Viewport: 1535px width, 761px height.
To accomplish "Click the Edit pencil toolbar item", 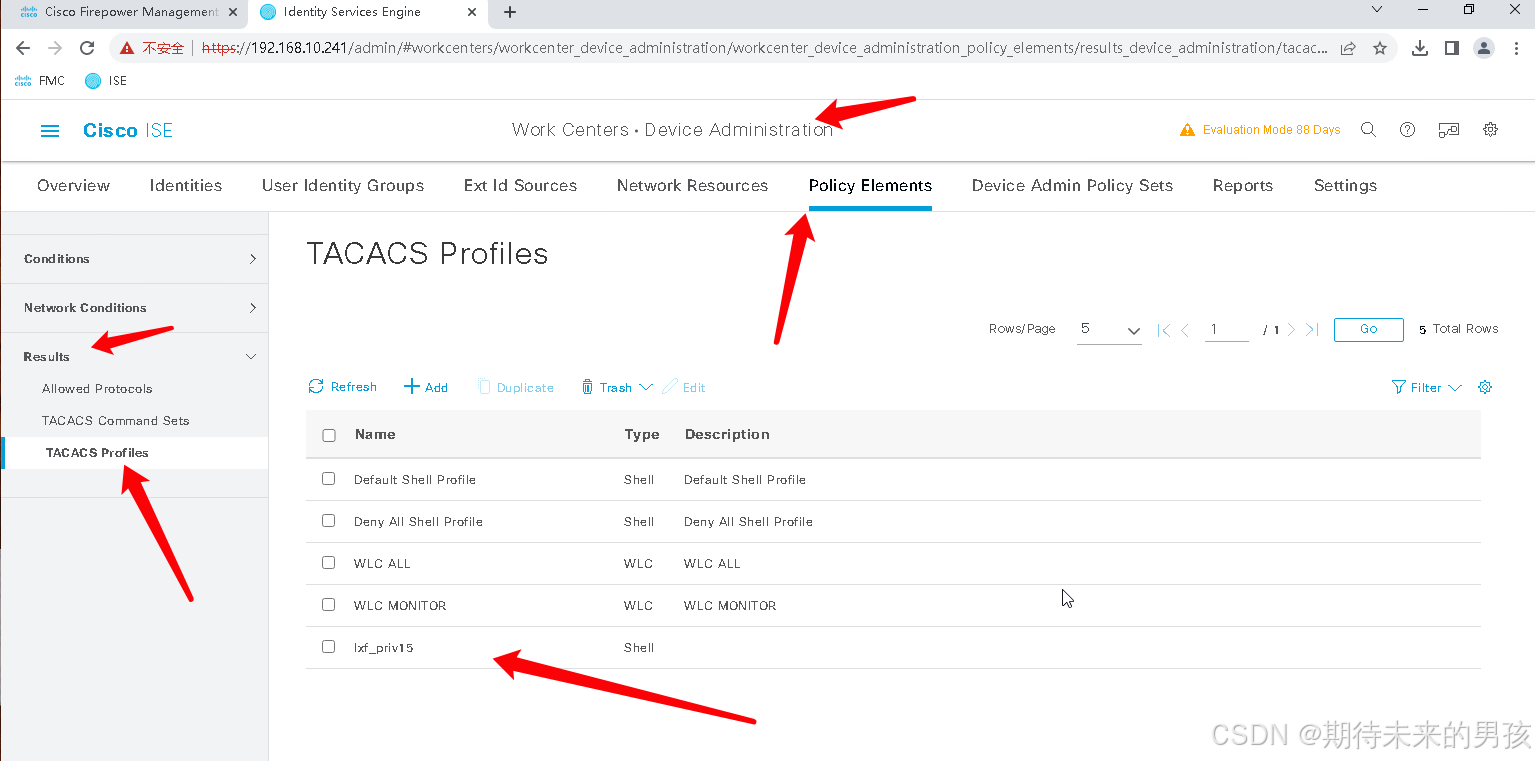I will coord(684,387).
